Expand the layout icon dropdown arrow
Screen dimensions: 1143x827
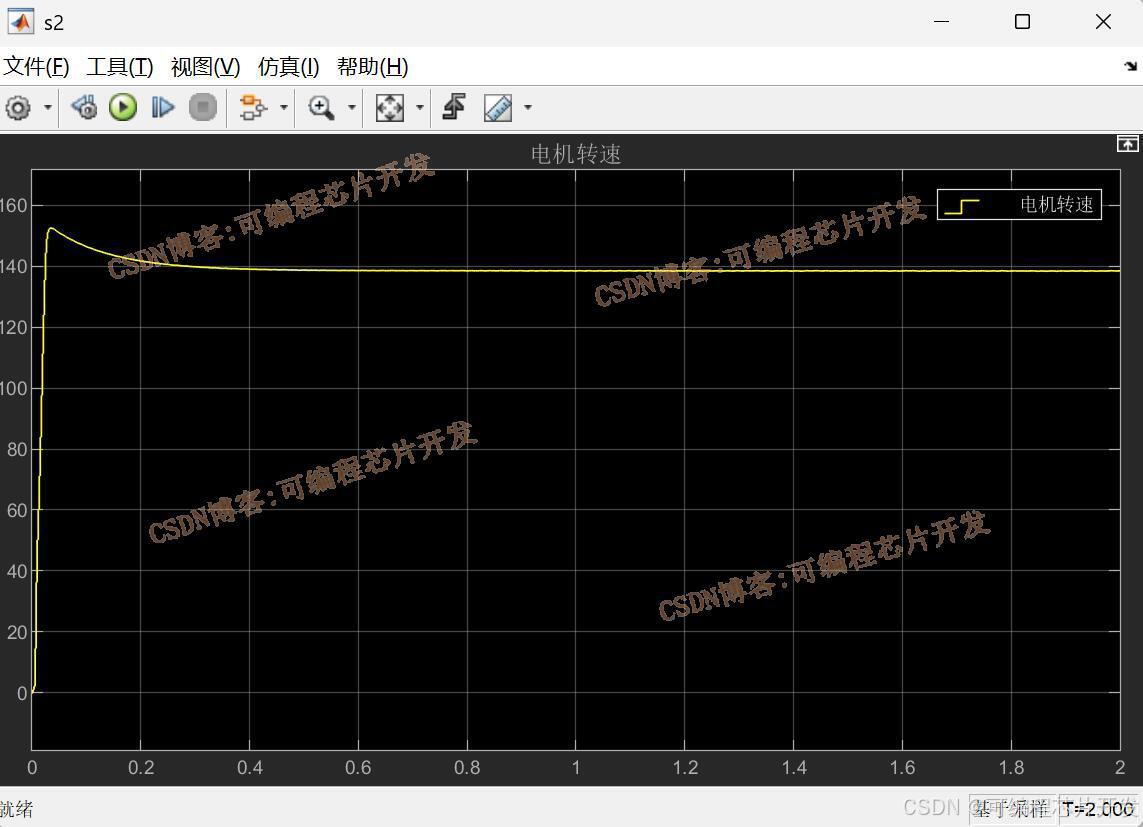(x=284, y=108)
